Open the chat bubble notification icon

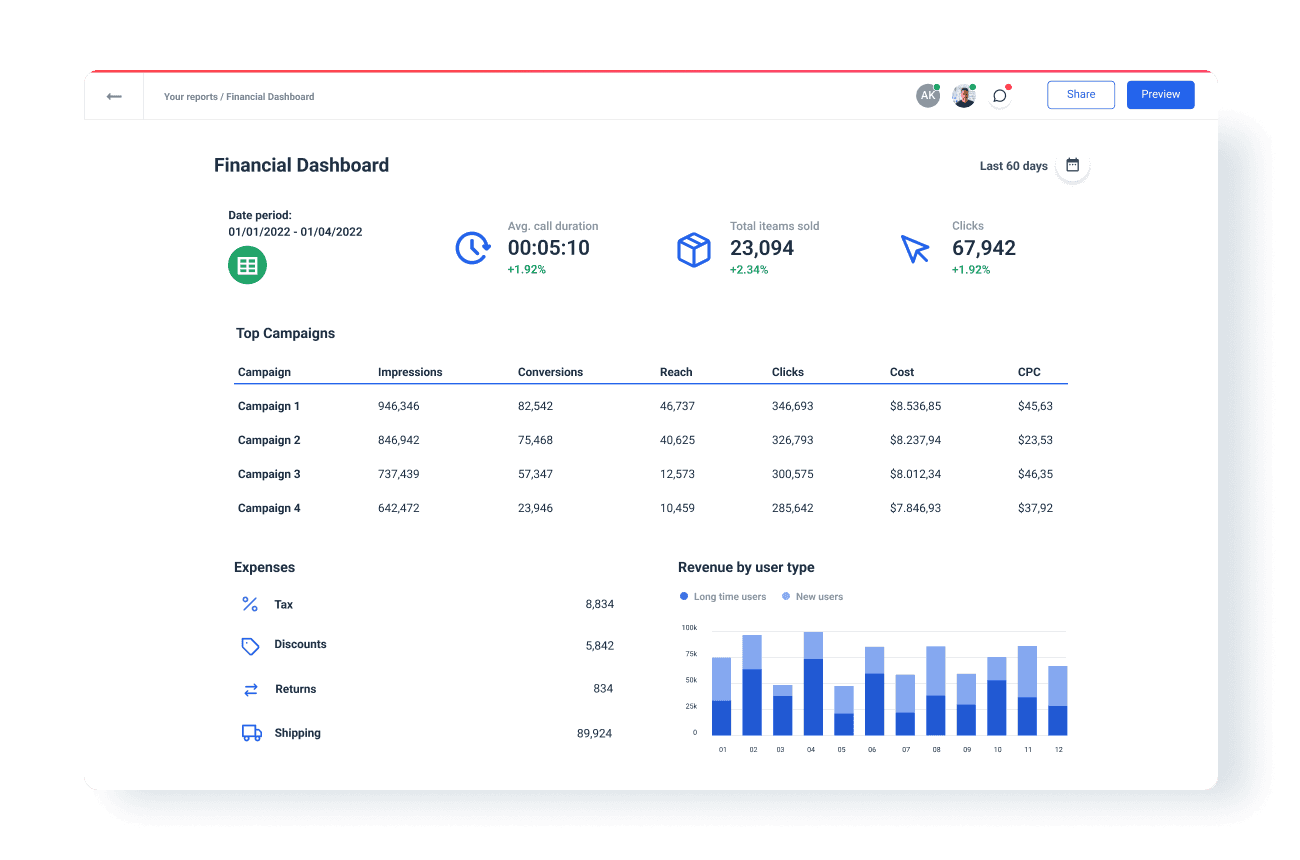click(999, 95)
